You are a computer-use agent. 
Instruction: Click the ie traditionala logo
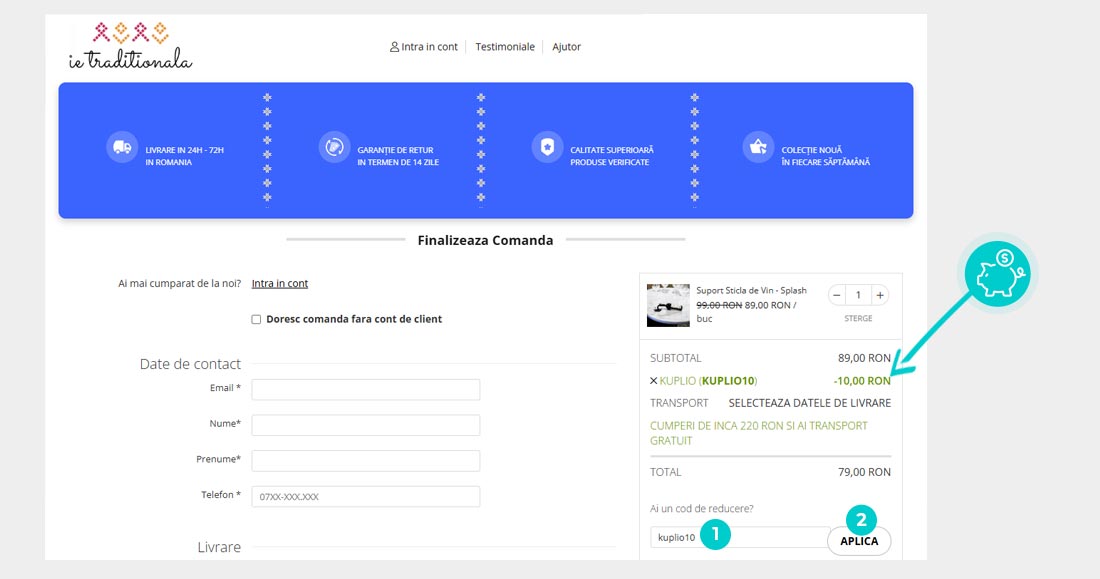click(x=130, y=46)
